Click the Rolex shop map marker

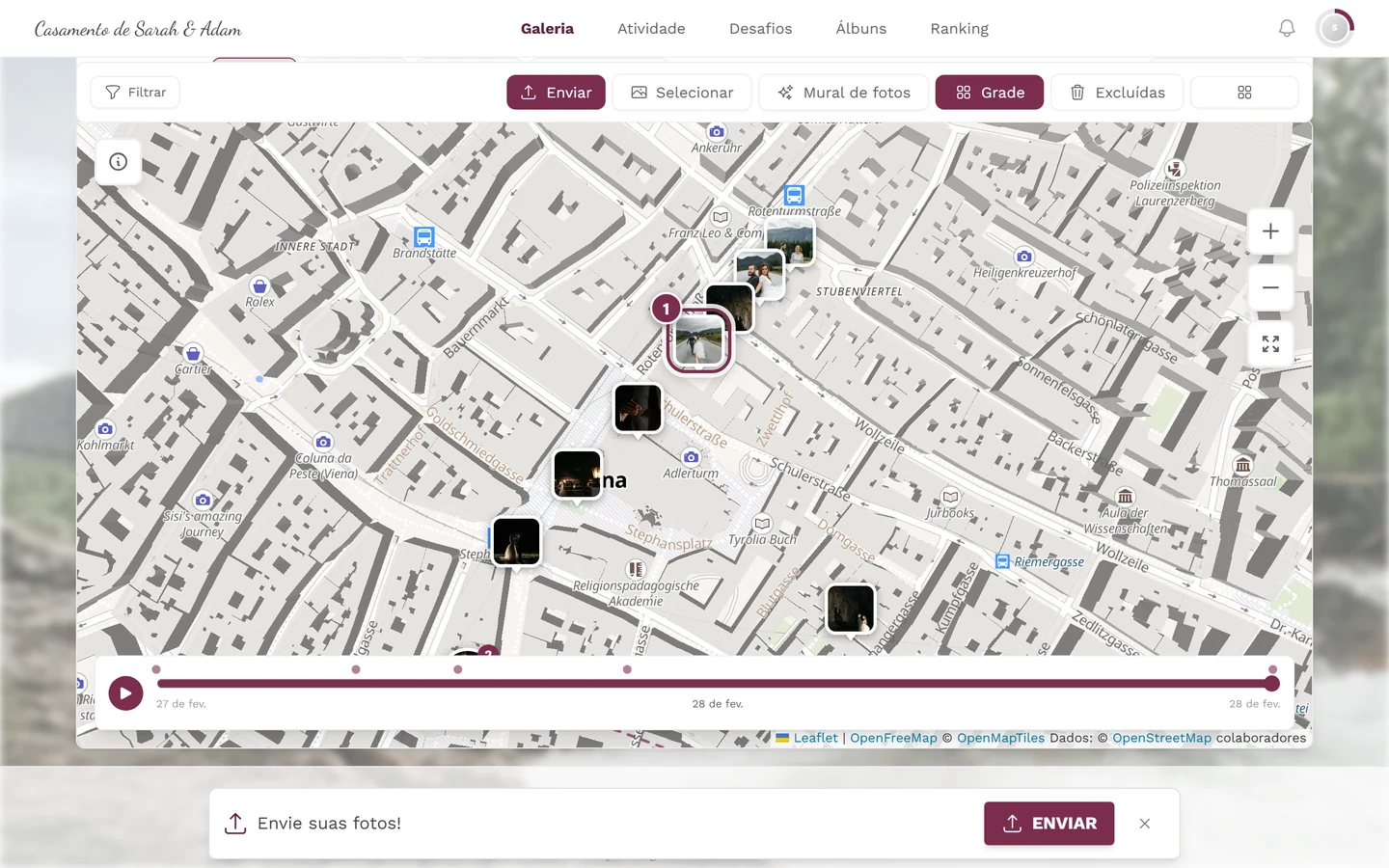tap(259, 286)
